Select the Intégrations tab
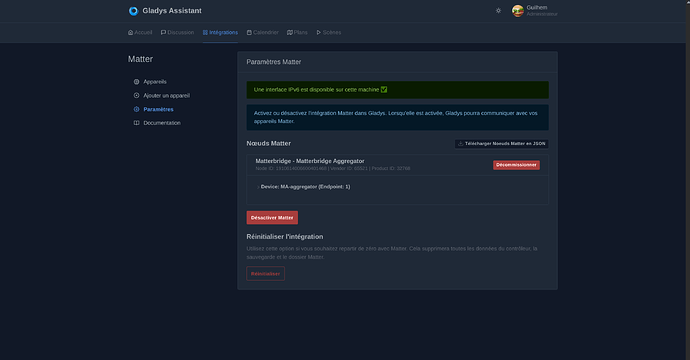 point(220,33)
